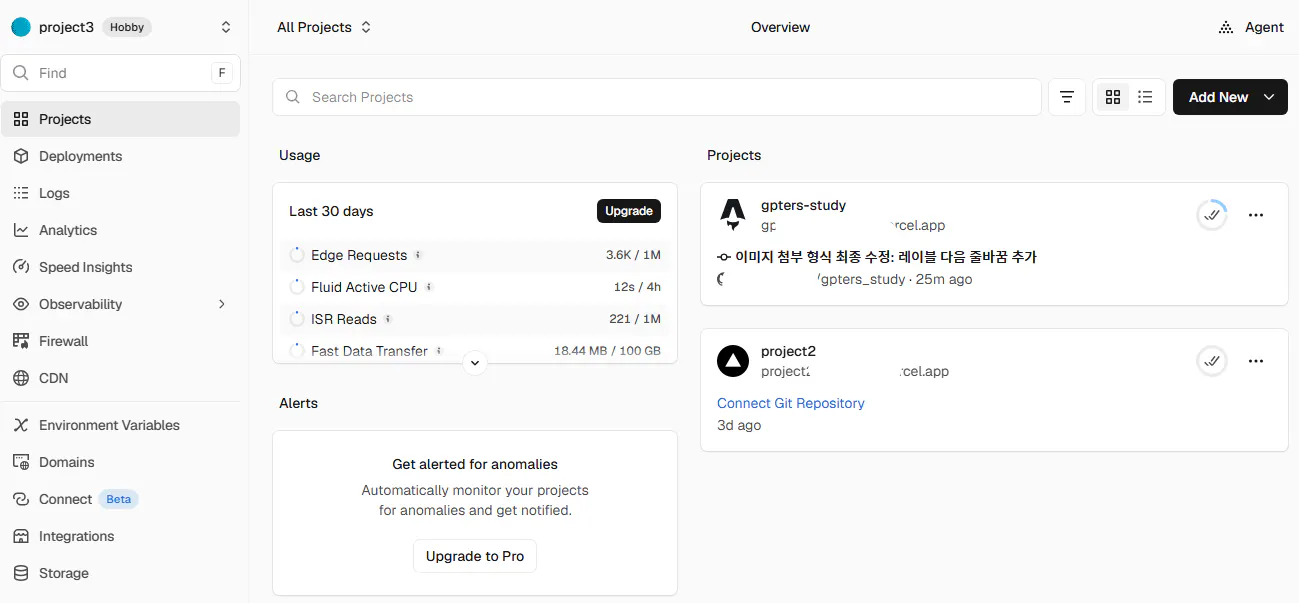Open the gpters-study more options menu

[x=1256, y=215]
